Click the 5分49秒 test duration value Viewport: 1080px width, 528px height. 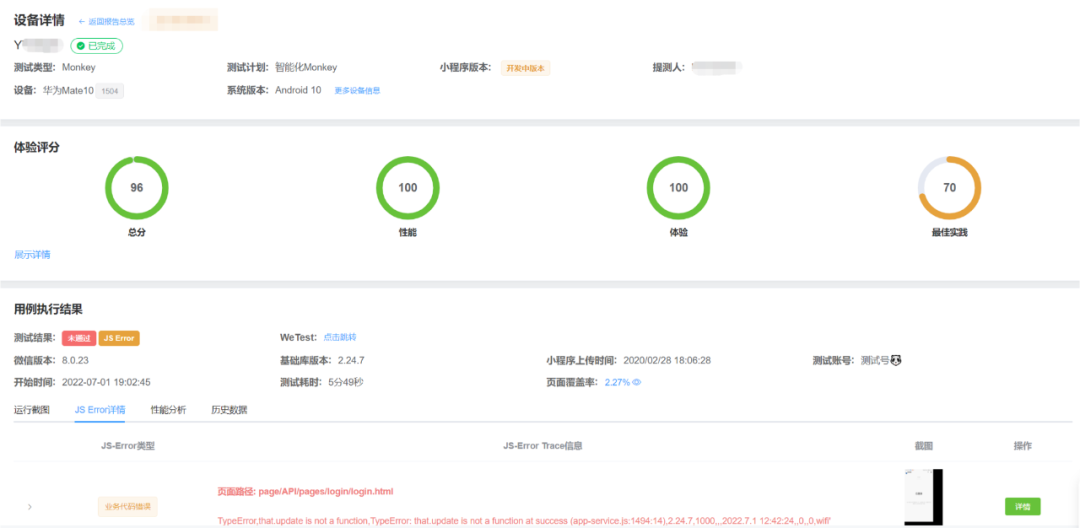345,382
